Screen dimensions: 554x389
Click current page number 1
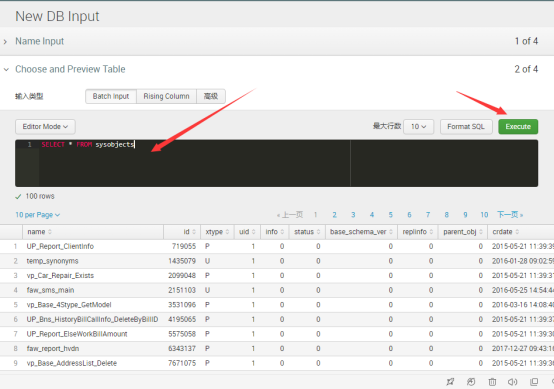(316, 215)
